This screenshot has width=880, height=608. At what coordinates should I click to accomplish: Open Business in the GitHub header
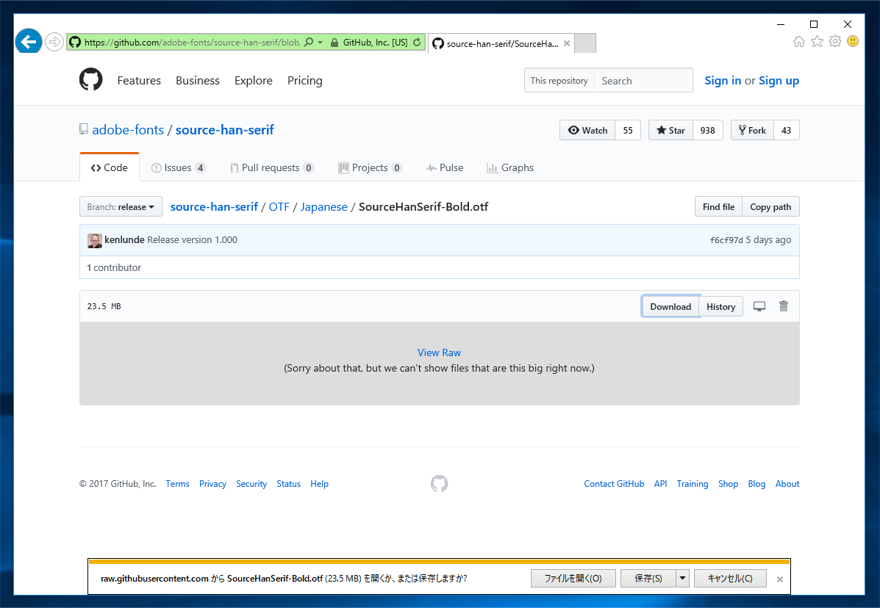point(198,80)
